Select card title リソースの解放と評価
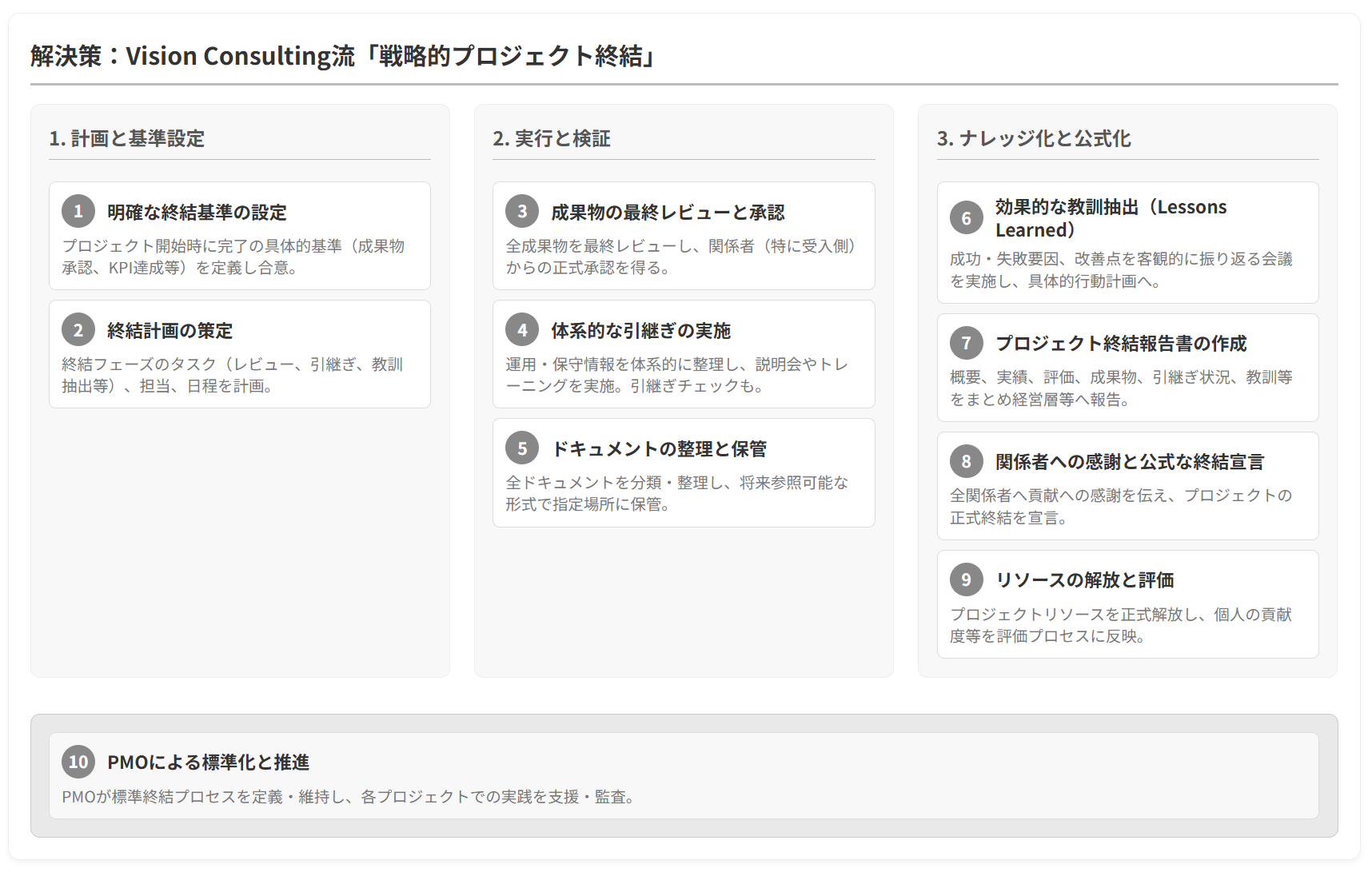The image size is (1372, 872). click(x=1085, y=579)
